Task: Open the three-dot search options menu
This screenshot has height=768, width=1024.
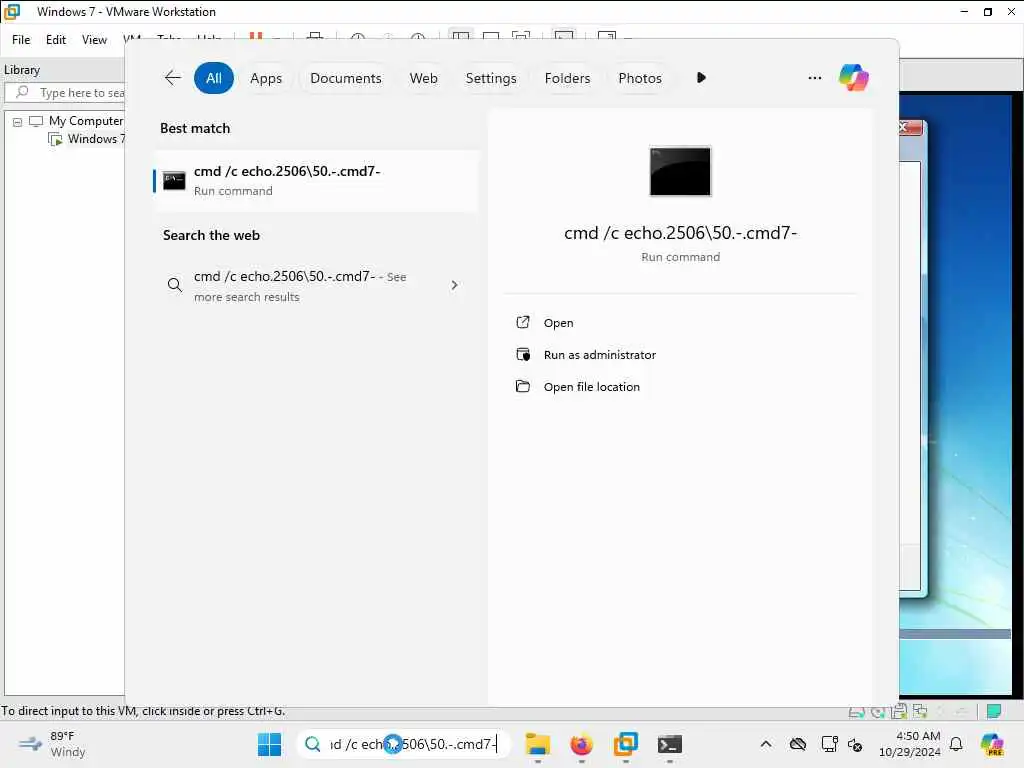Action: (x=814, y=78)
